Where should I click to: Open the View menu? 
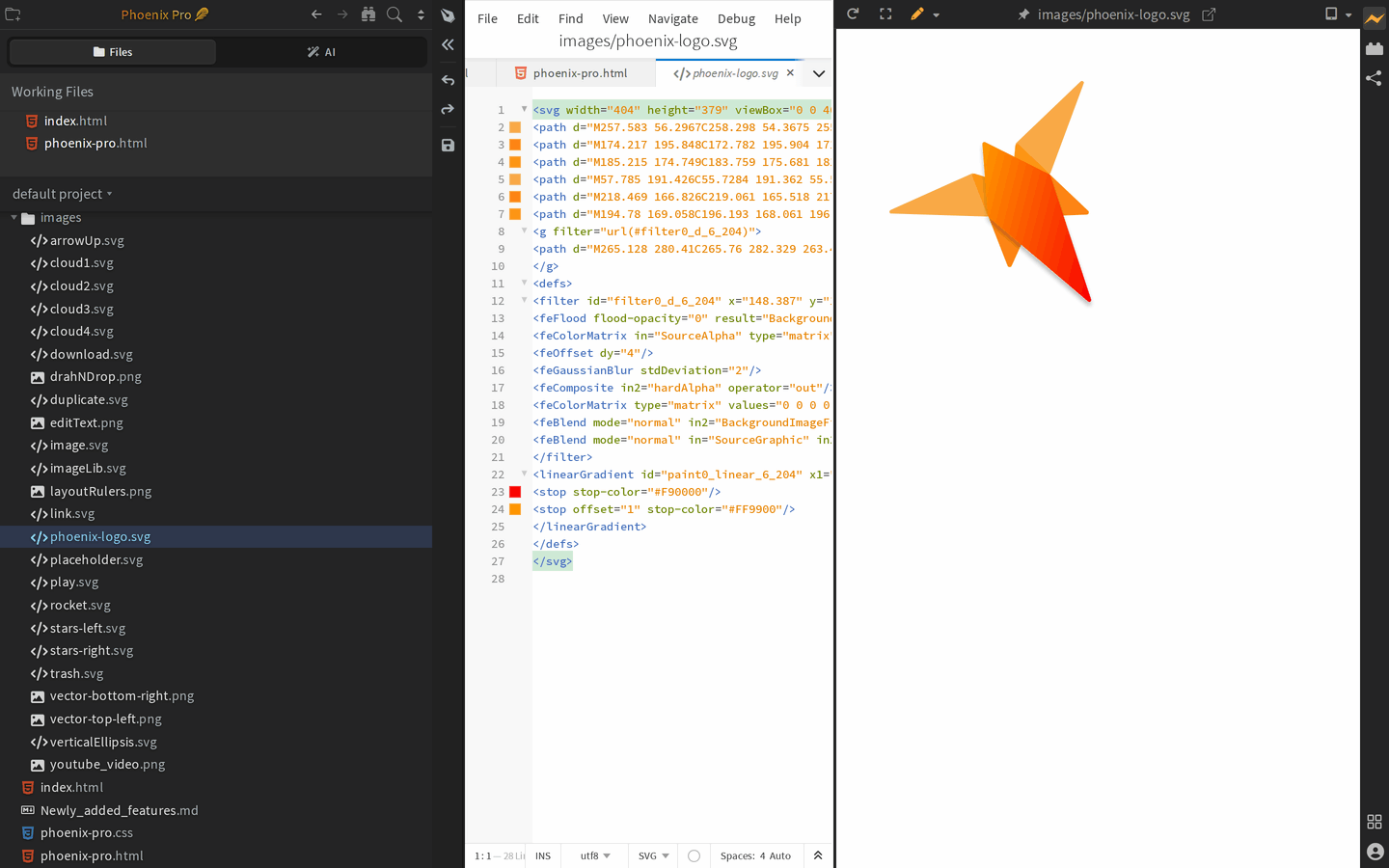[x=615, y=18]
